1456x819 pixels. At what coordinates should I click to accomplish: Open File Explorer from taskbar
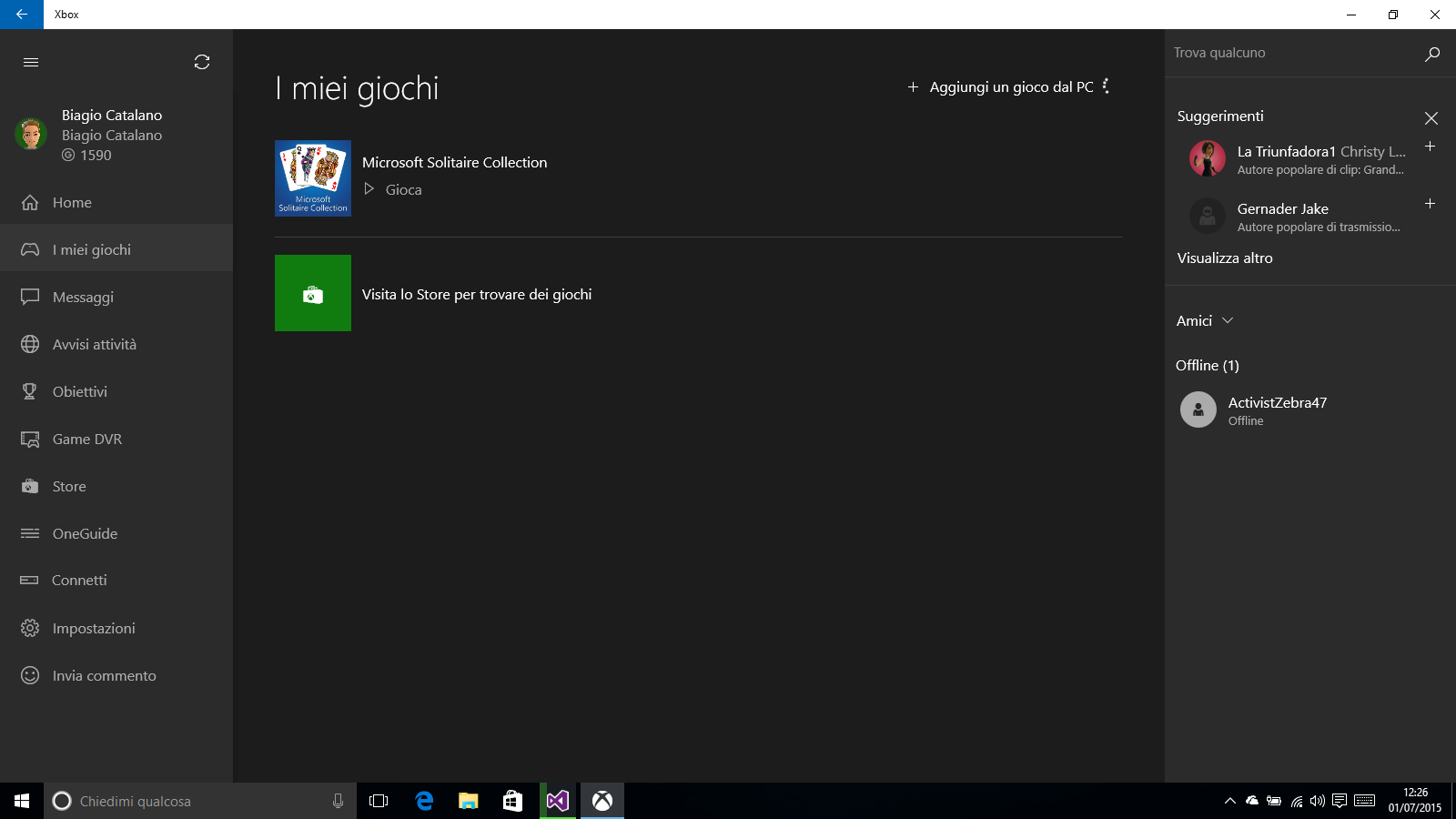click(468, 801)
